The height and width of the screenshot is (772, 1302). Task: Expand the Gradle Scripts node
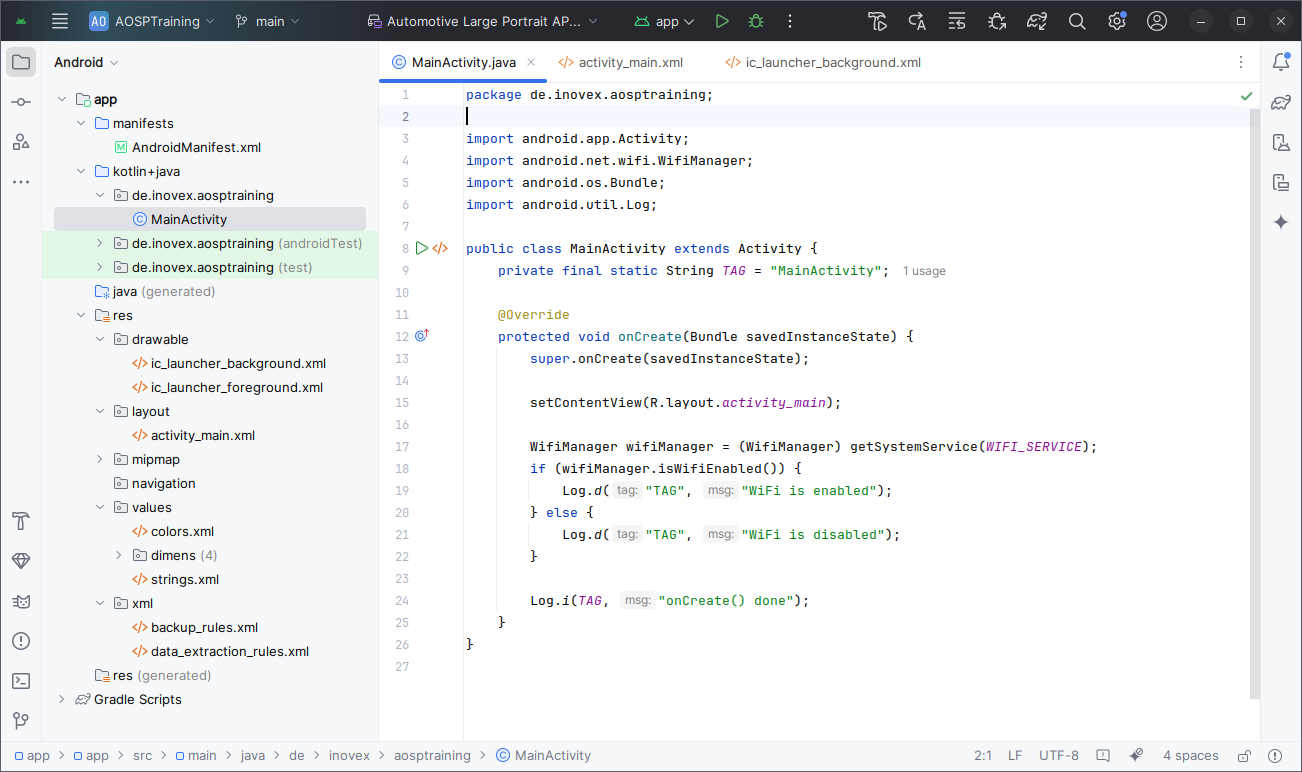pyautogui.click(x=62, y=699)
